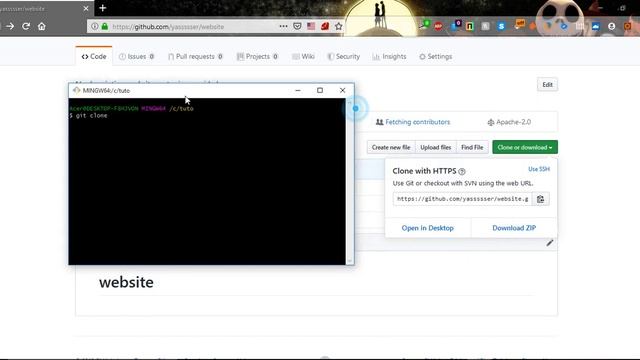Viewport: 640px width, 360px height.
Task: Select the Code tab
Action: [94, 56]
